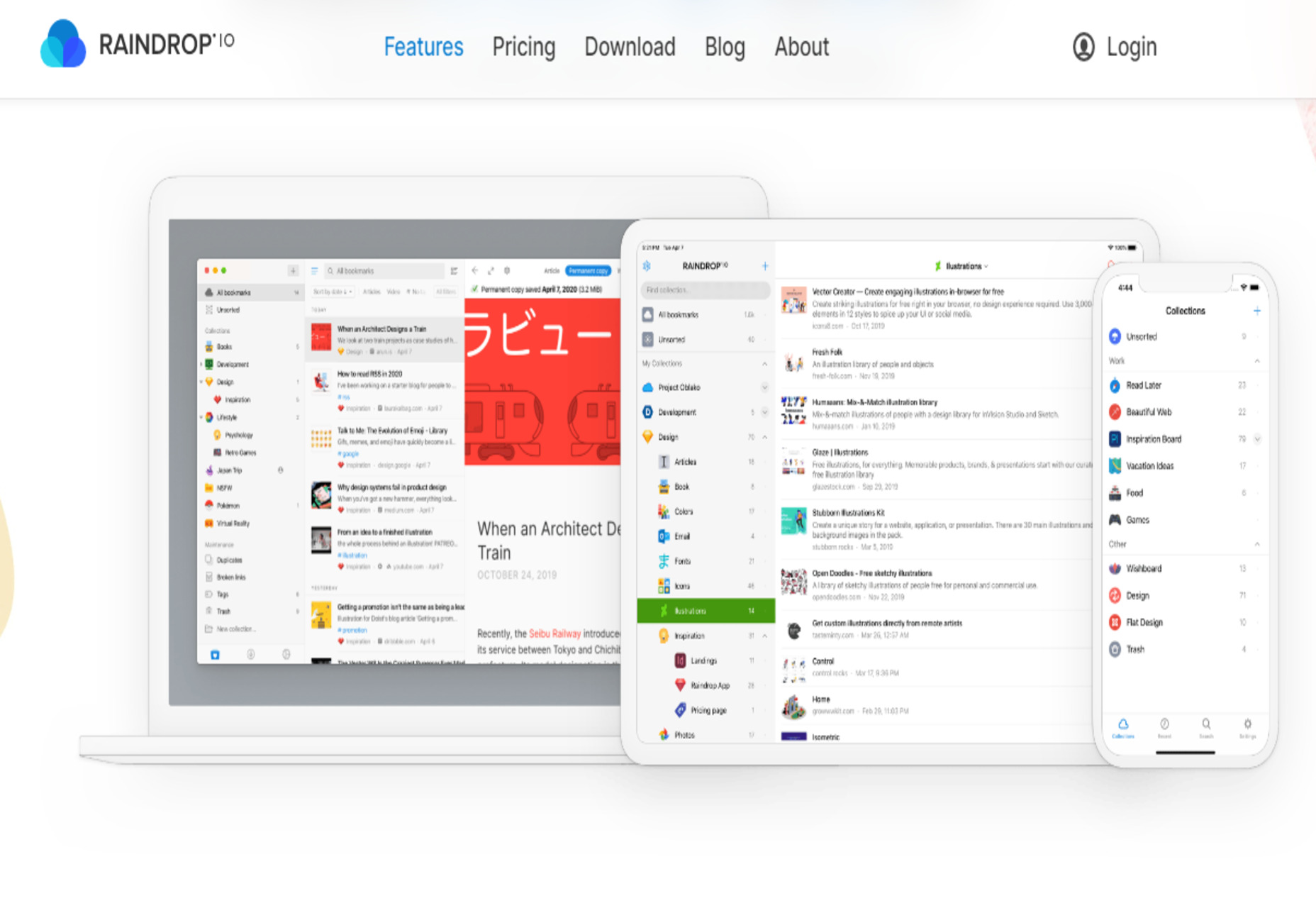Collapse the My Collections section on tablet
This screenshot has width=1316, height=908.
click(x=764, y=364)
